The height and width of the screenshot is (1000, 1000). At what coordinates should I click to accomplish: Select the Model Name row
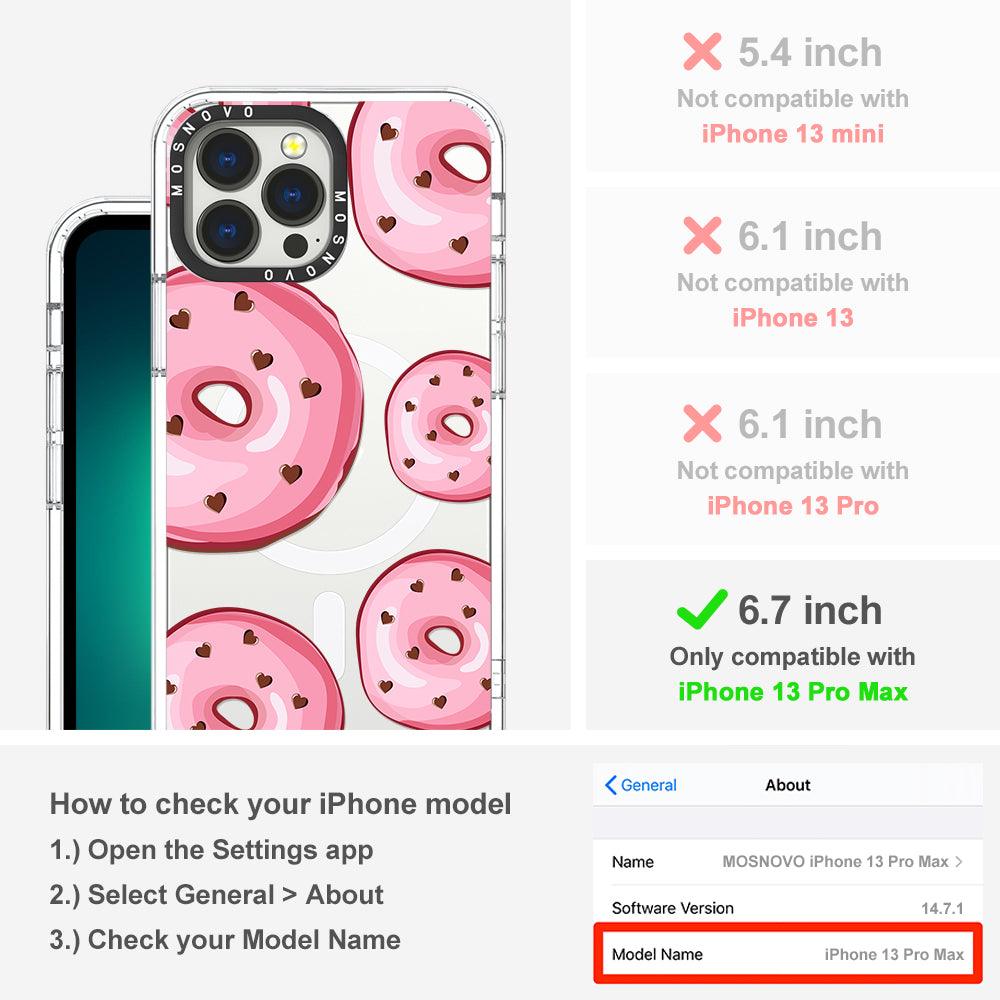788,954
